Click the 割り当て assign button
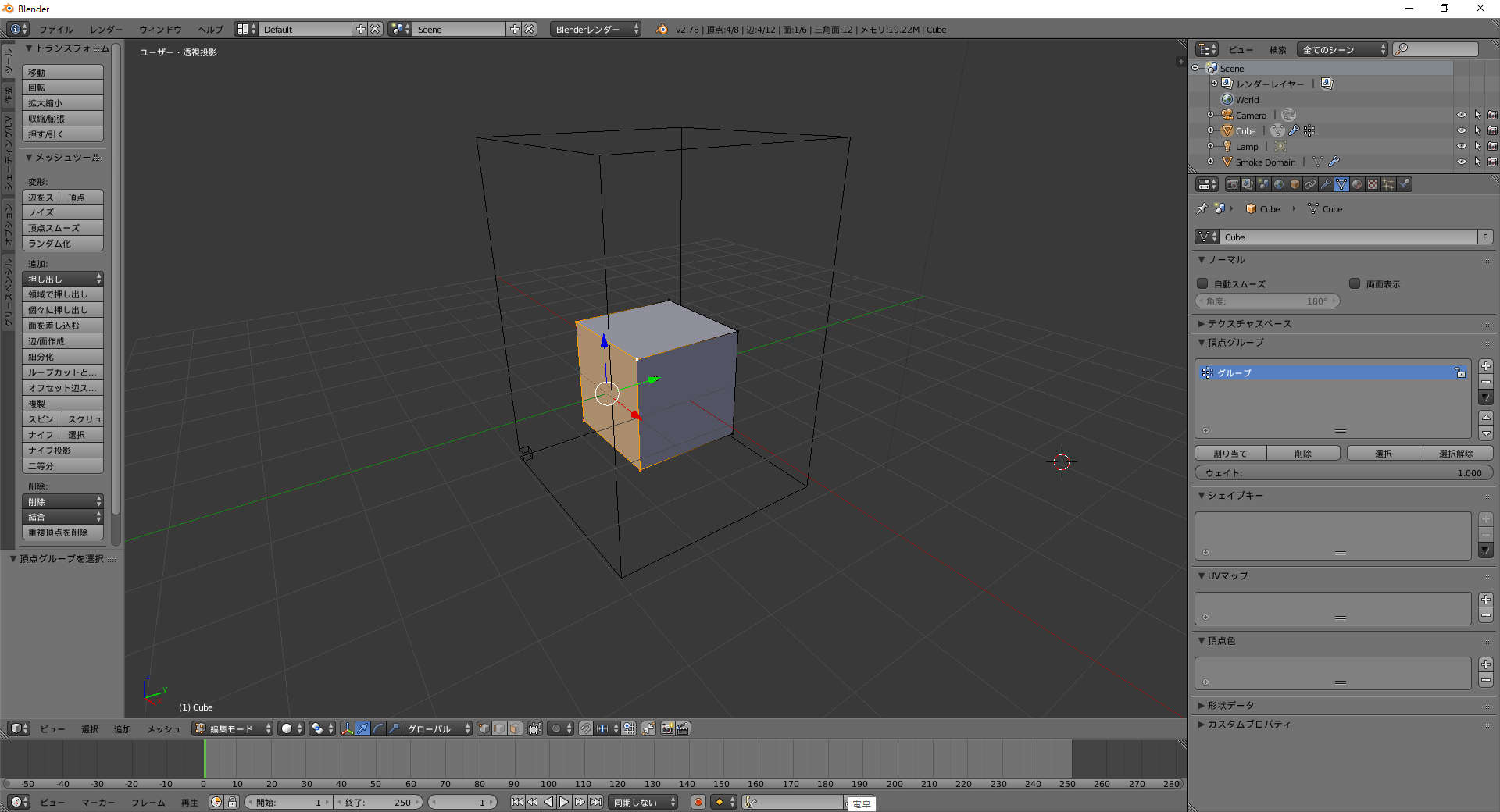Viewport: 1500px width, 812px height. click(x=1230, y=453)
